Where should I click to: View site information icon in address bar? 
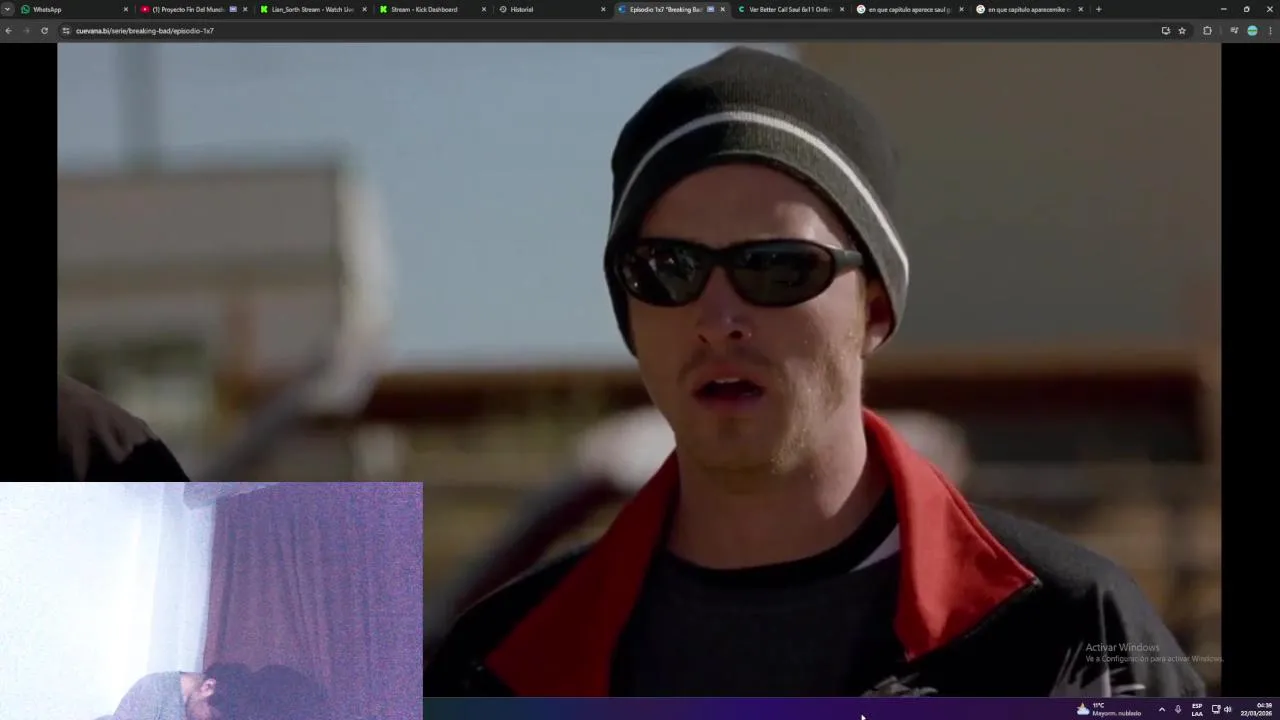66,31
